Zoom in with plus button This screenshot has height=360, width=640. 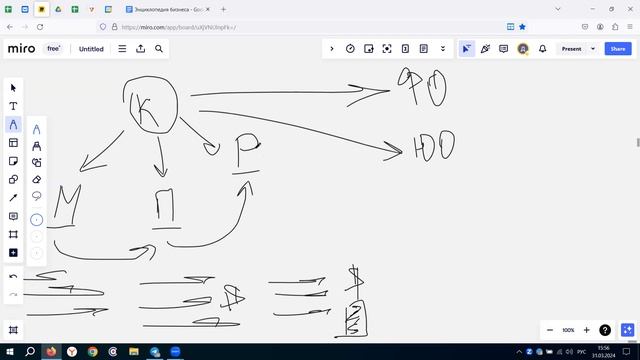pyautogui.click(x=587, y=330)
